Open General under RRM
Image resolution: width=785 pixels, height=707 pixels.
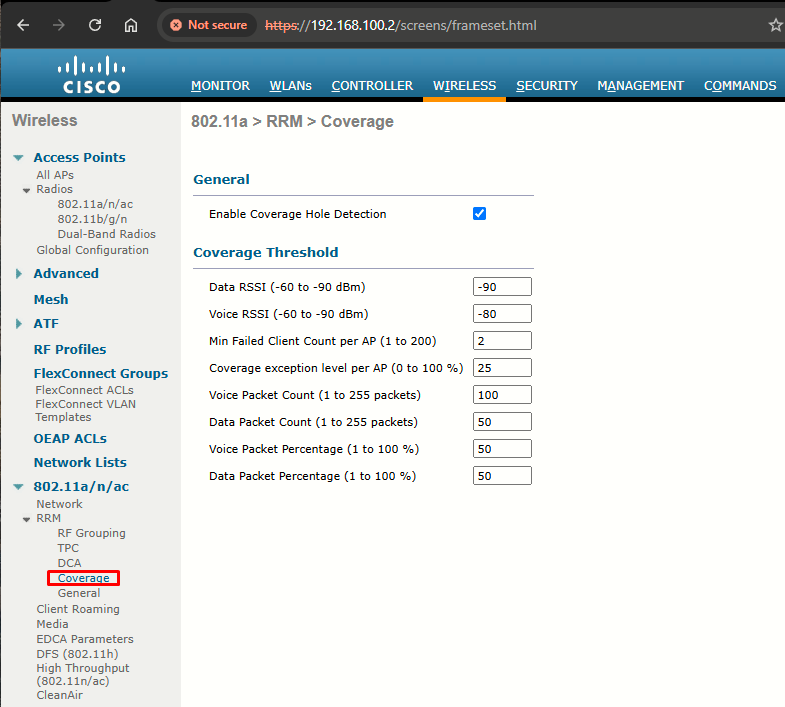[x=79, y=593]
